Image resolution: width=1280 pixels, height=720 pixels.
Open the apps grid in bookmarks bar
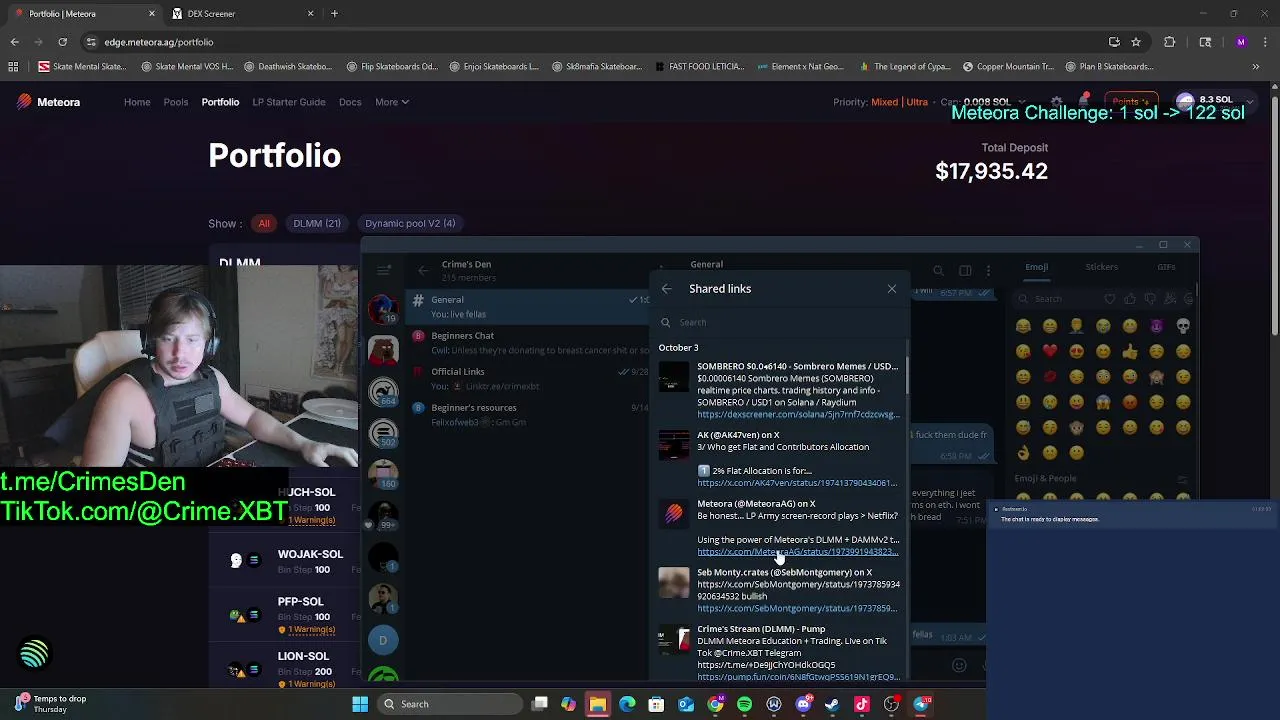point(13,67)
